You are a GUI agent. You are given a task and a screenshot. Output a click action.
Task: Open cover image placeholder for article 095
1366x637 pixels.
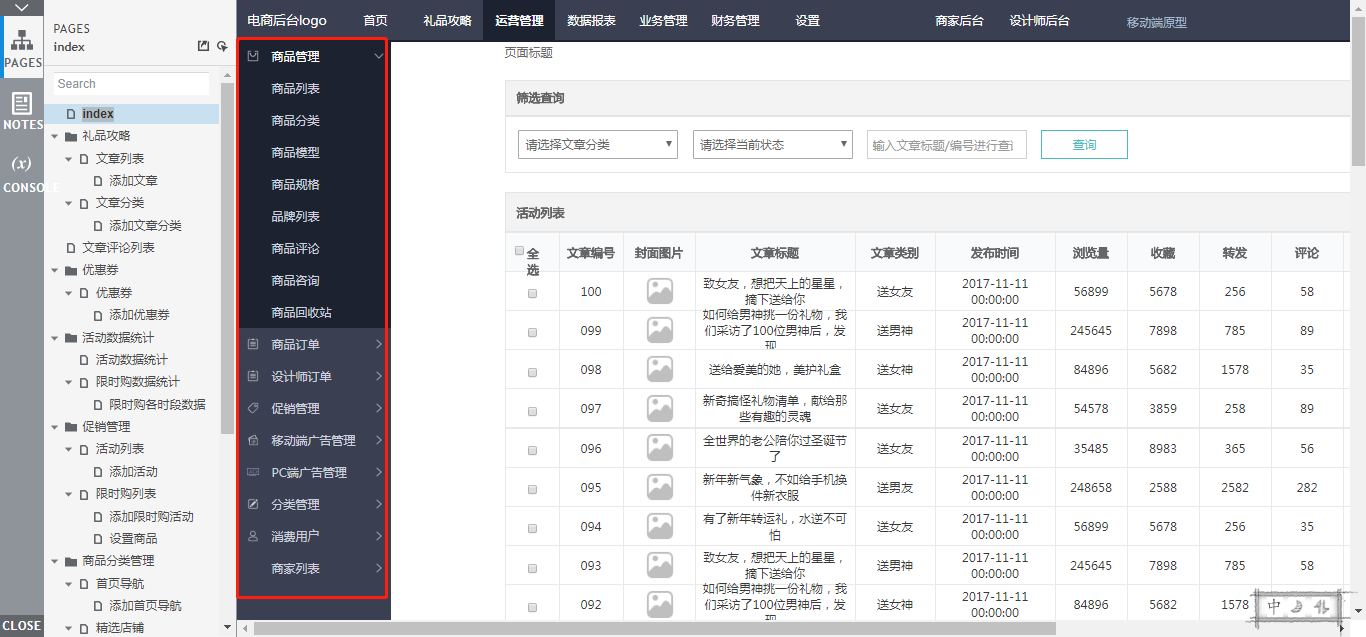pyautogui.click(x=660, y=487)
